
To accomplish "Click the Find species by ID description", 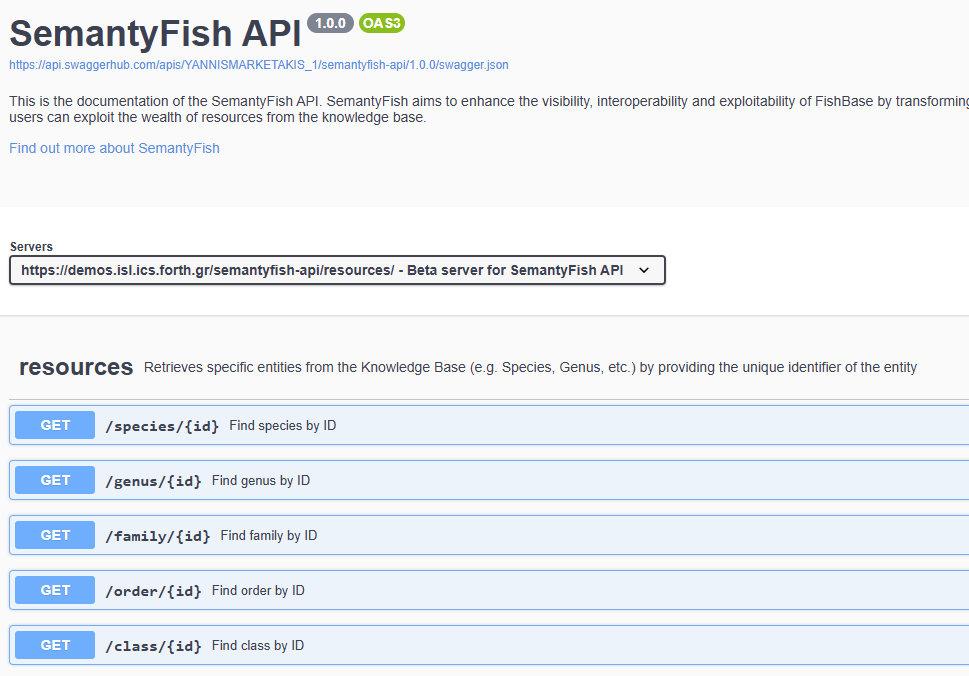I will tap(282, 426).
